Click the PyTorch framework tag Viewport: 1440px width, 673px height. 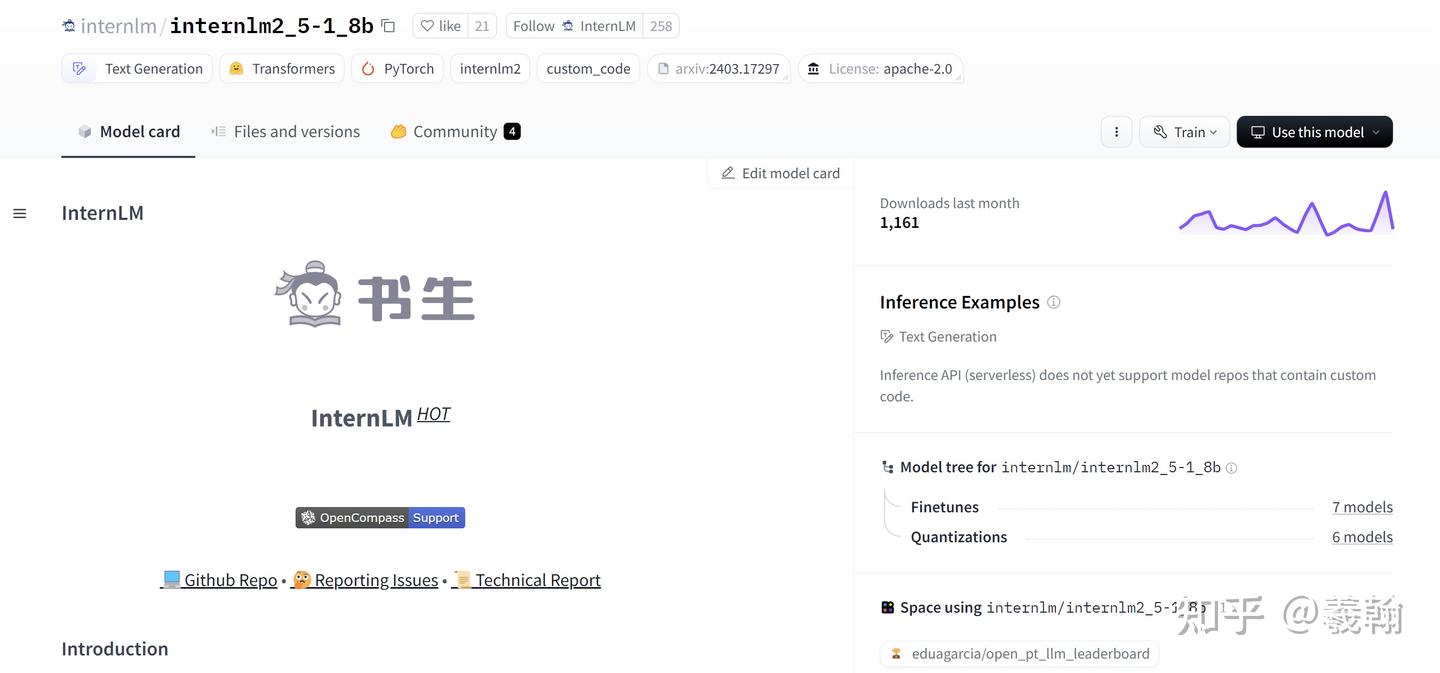click(397, 68)
